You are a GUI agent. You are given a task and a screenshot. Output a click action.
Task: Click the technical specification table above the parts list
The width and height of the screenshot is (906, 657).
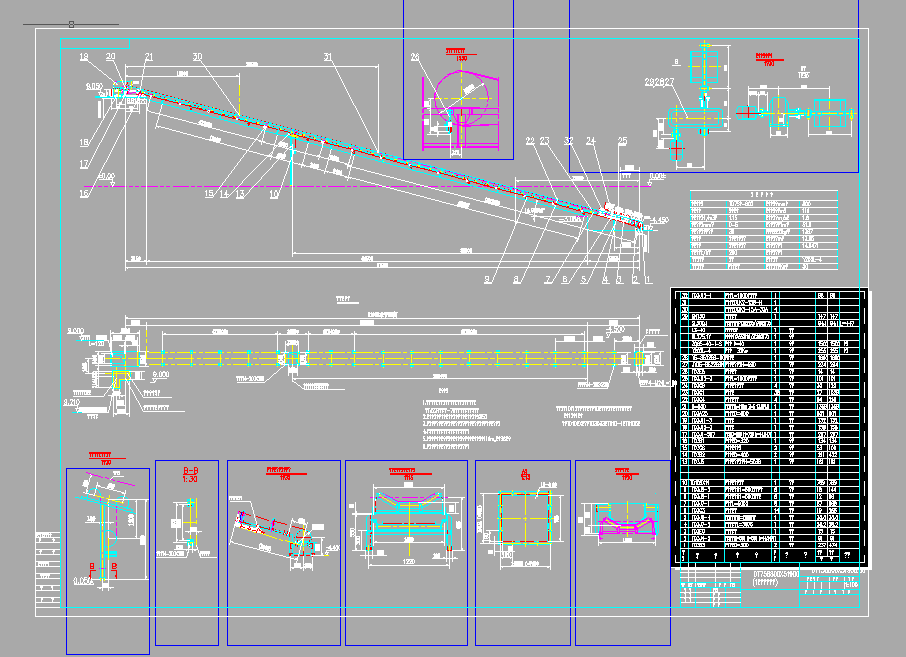(764, 231)
